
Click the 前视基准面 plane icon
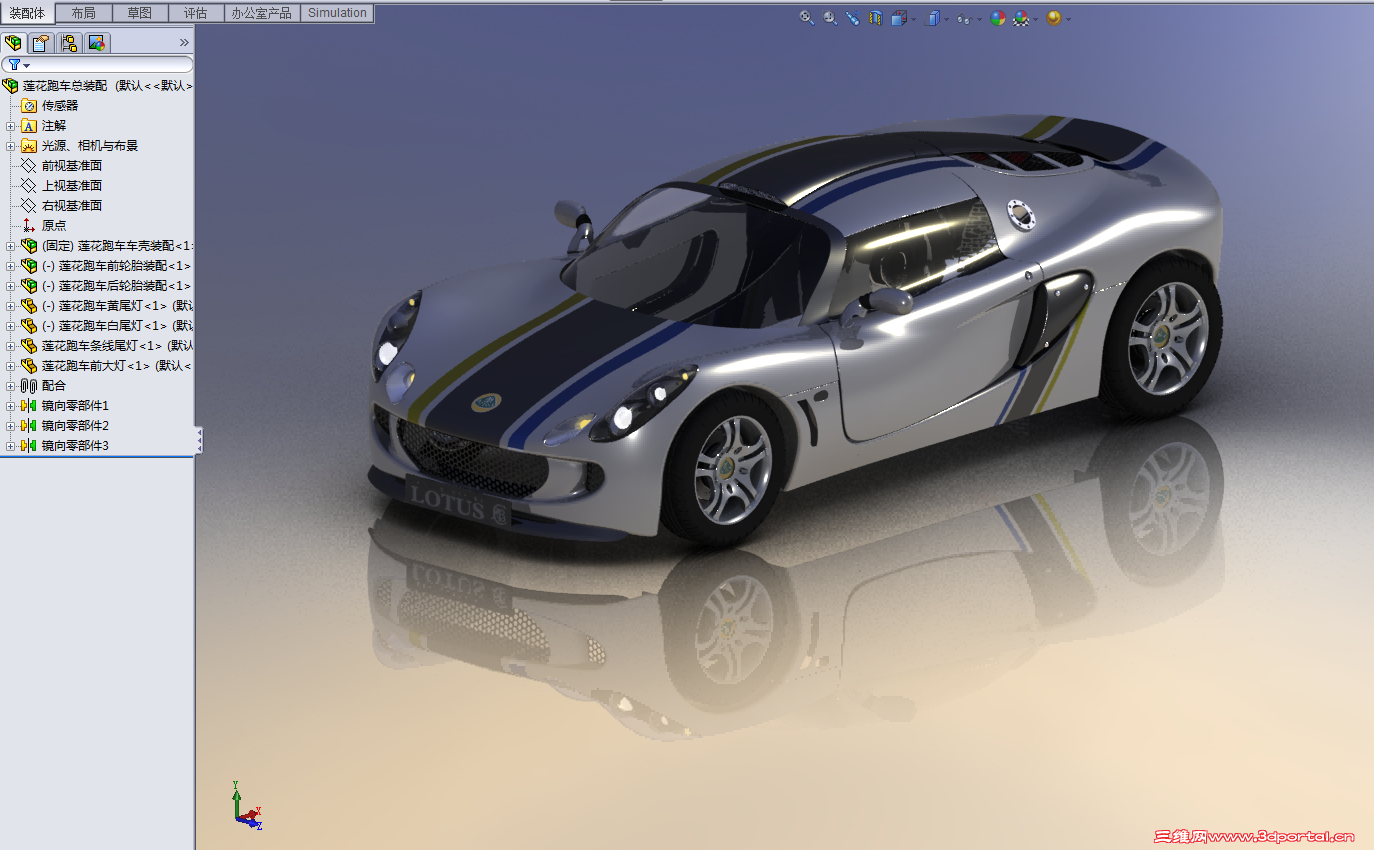[x=29, y=165]
